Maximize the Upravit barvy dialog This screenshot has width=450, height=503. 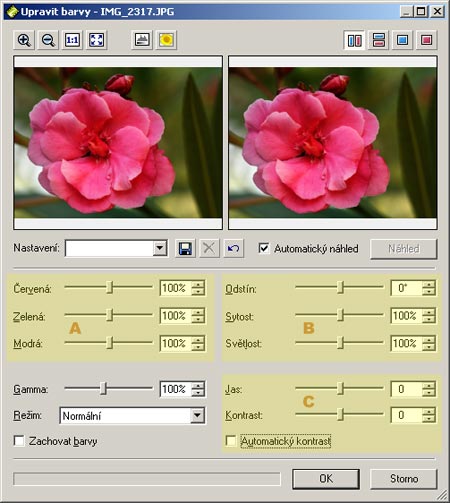click(421, 12)
